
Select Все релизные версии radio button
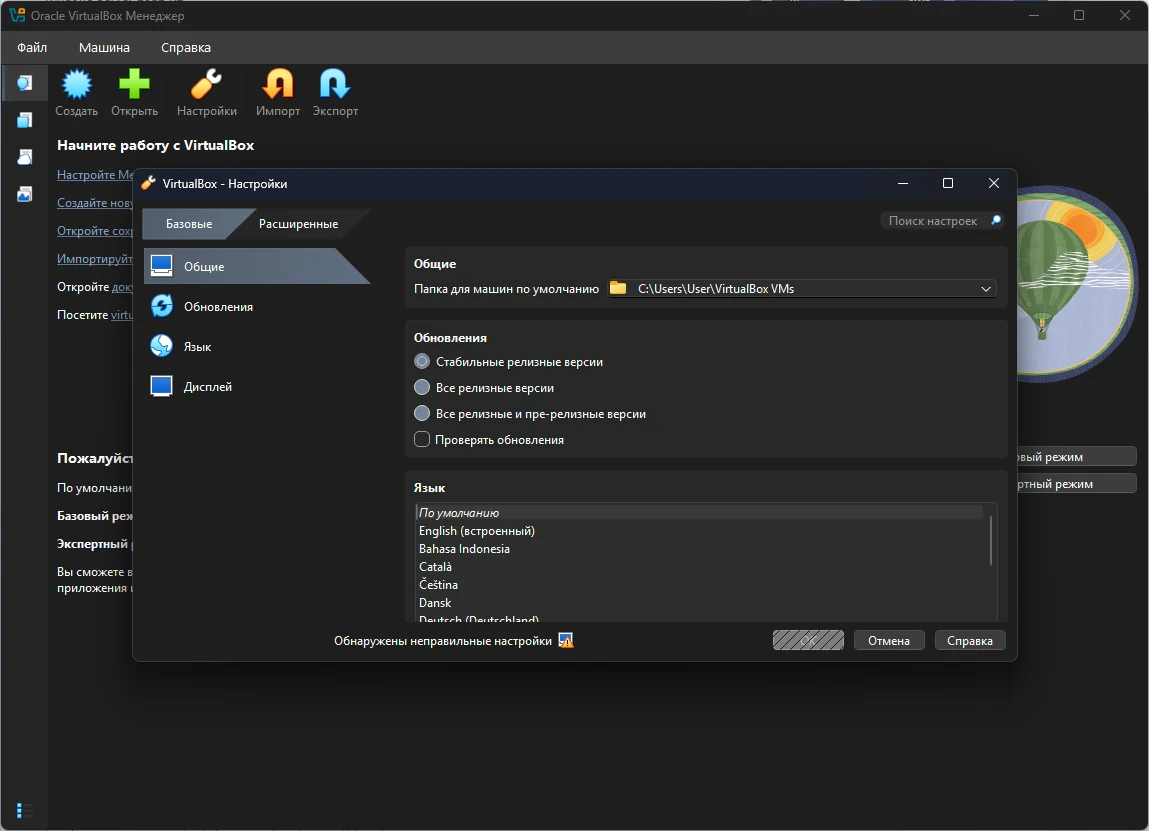pyautogui.click(x=422, y=388)
